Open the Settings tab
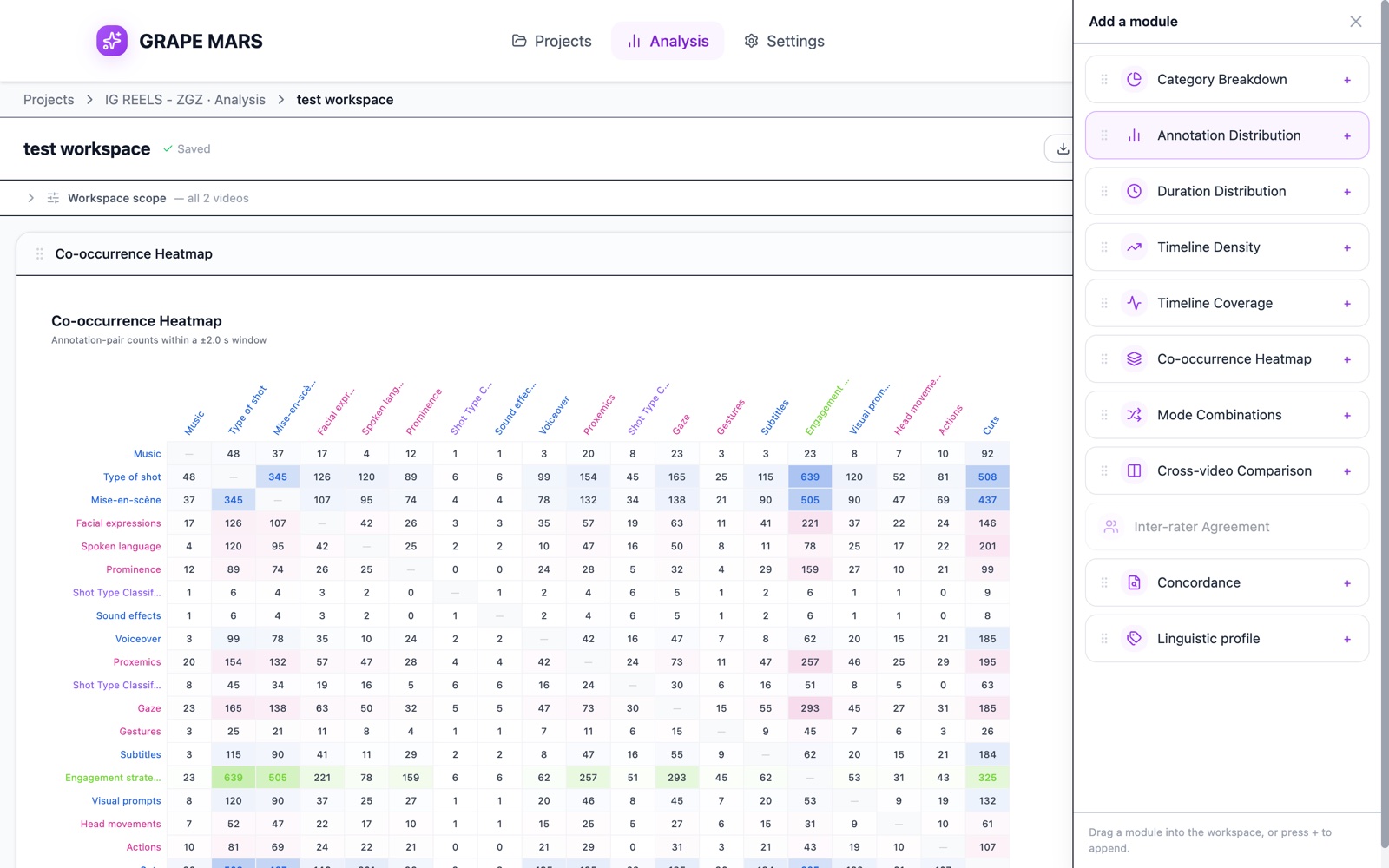 tap(785, 41)
